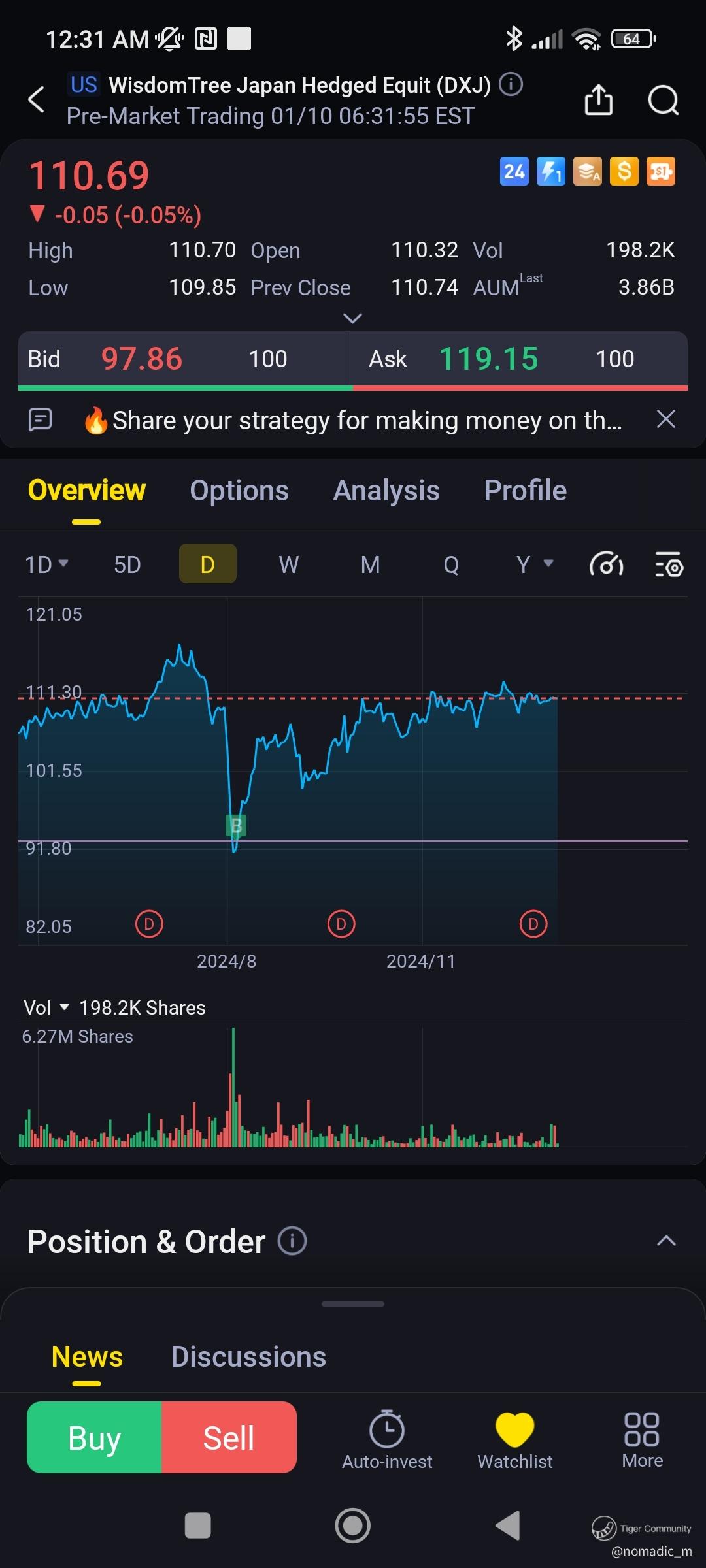Open chart settings list icon

(669, 564)
